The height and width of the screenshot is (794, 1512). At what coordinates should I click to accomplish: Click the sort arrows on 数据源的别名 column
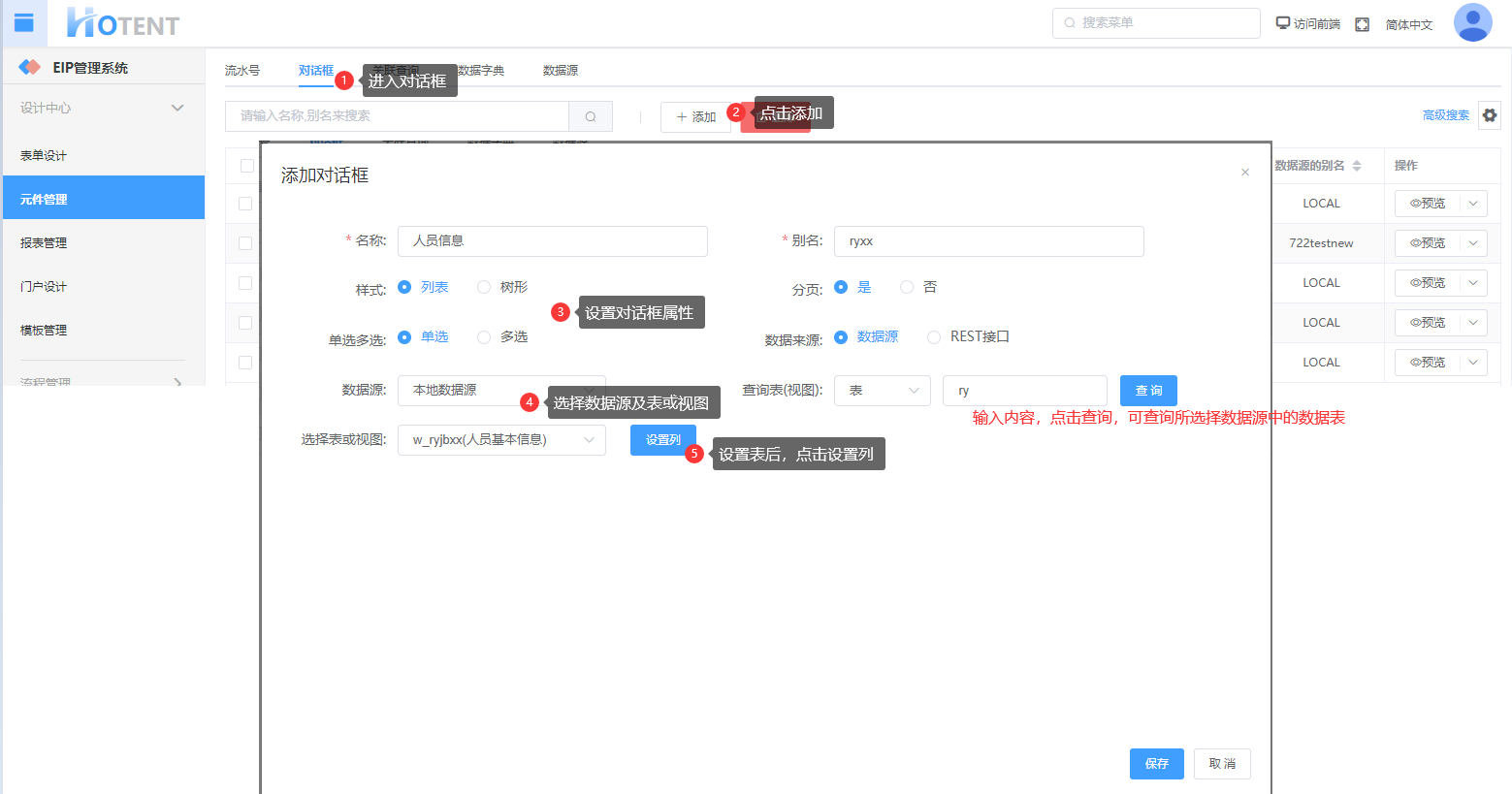(1357, 166)
